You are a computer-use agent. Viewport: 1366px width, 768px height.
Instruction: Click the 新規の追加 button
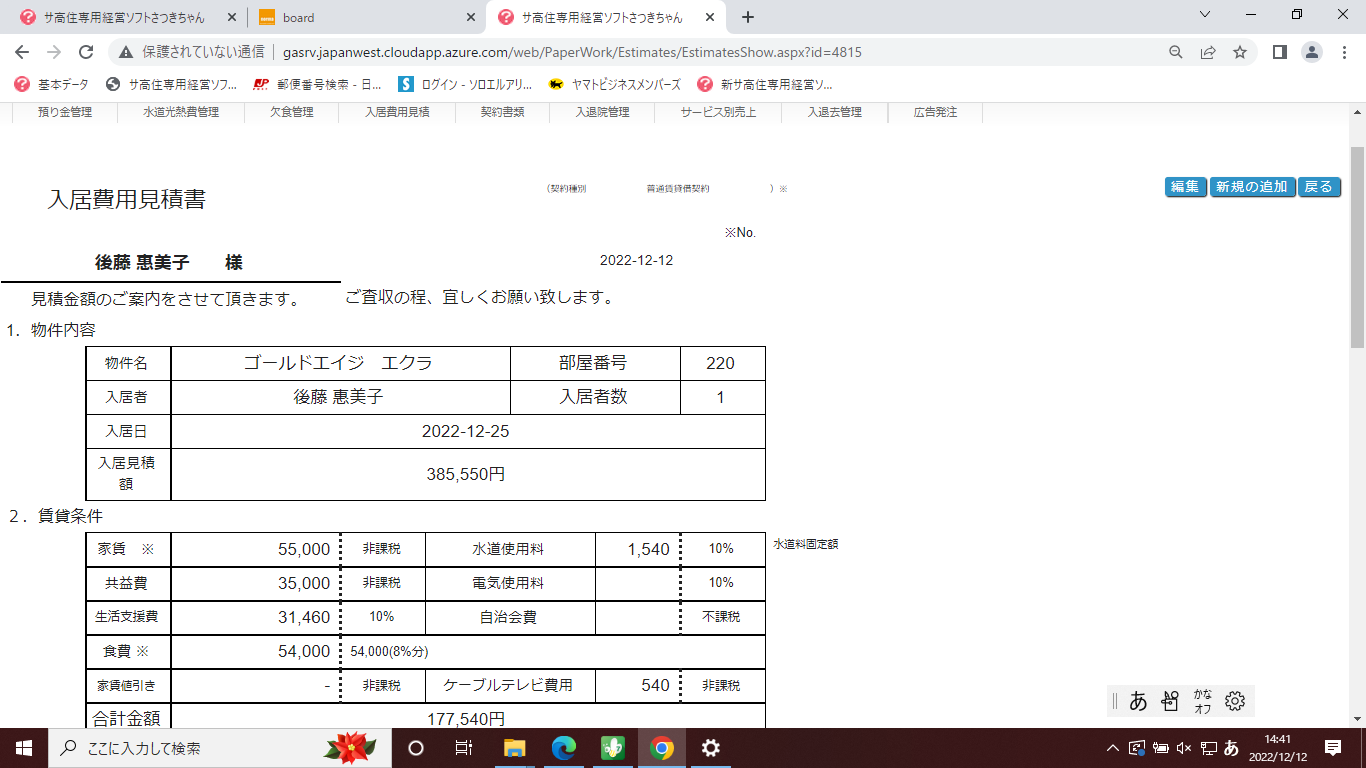[1252, 187]
